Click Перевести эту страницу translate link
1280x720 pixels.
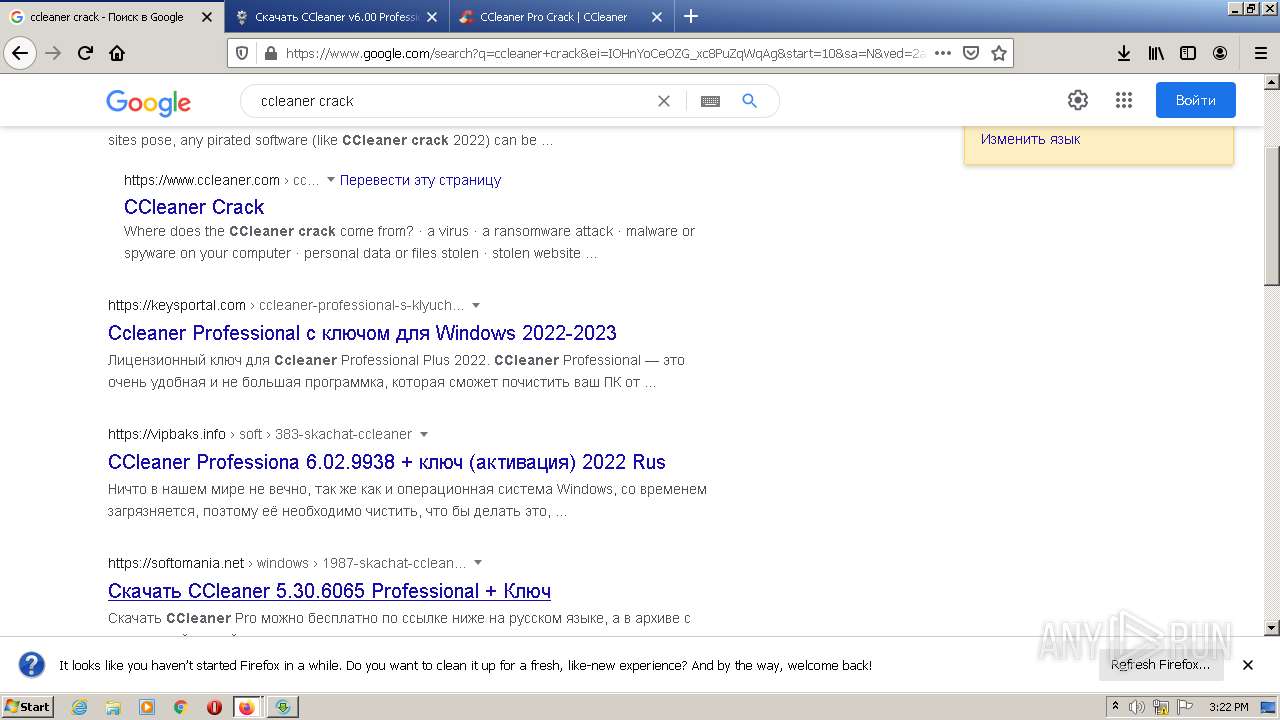pos(420,180)
